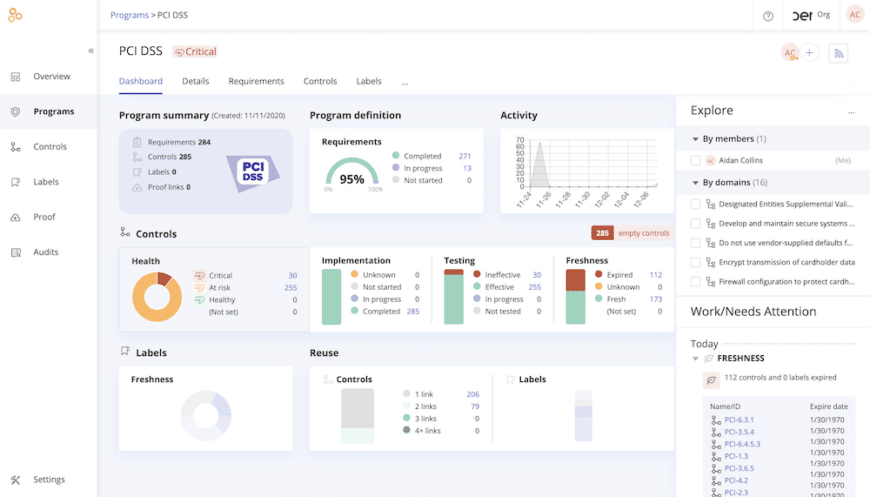Open the help question mark icon
Screen dimensions: 870x497
[768, 16]
